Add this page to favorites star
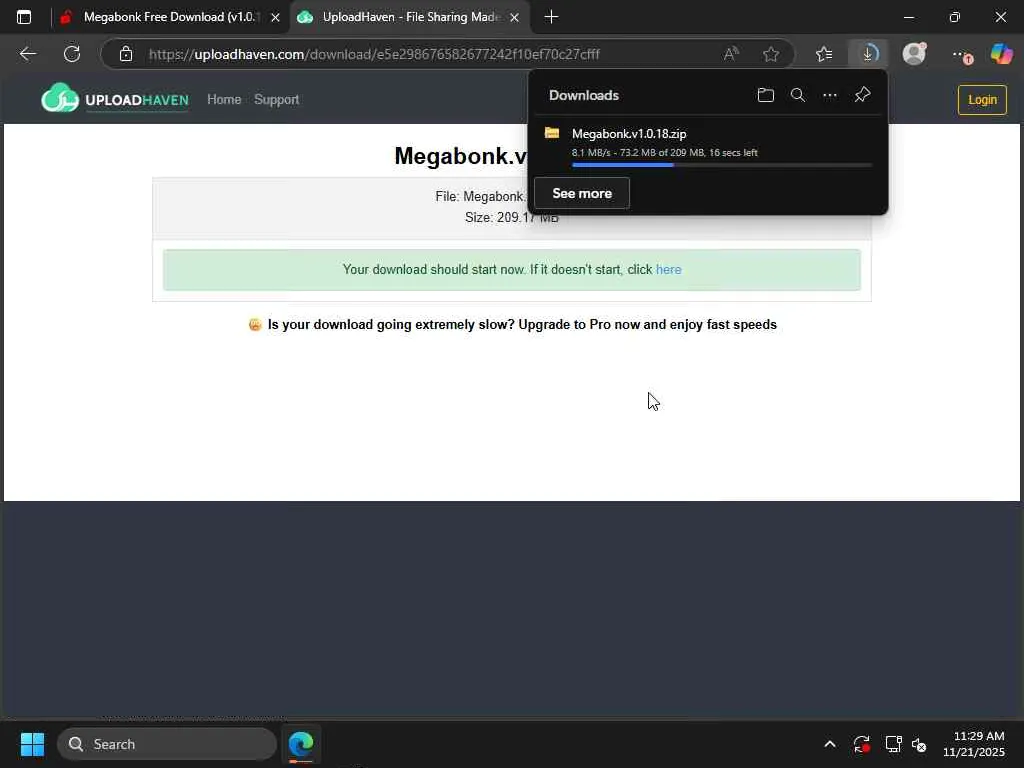1024x768 pixels. pos(771,54)
